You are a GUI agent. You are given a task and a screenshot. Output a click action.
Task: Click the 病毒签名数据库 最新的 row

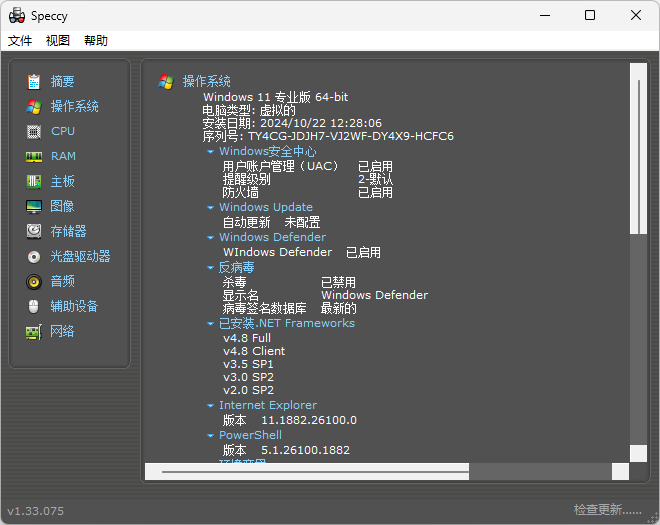(290, 309)
